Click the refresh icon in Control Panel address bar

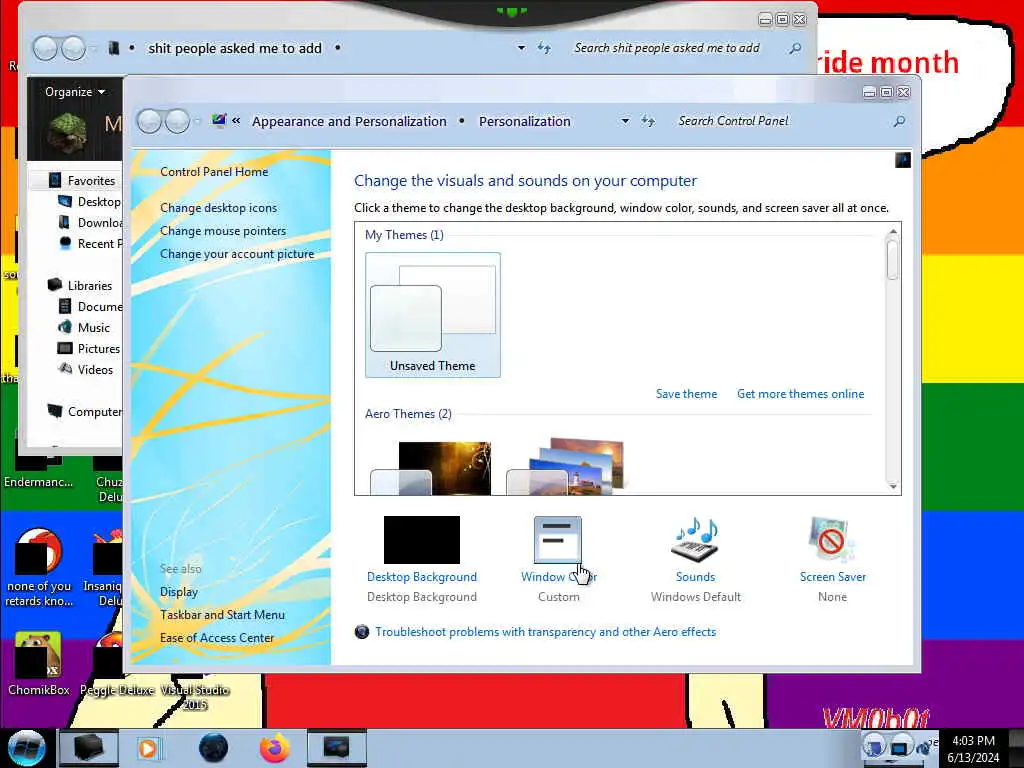click(x=648, y=121)
